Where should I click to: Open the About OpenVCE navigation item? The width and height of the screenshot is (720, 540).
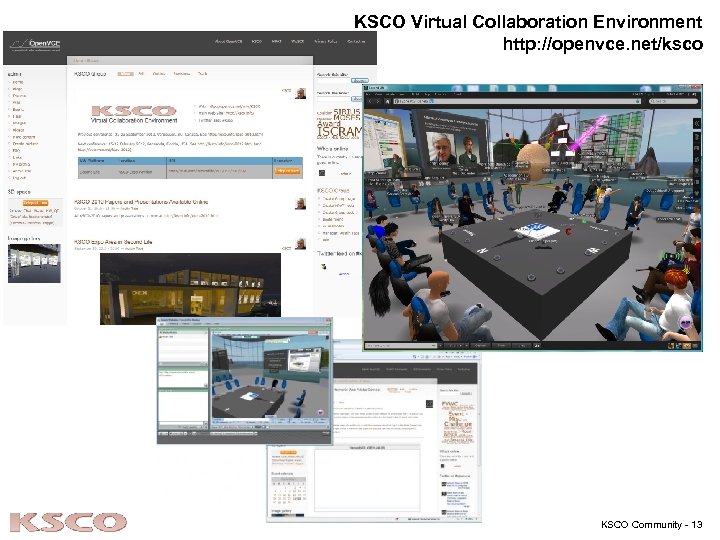click(x=228, y=41)
